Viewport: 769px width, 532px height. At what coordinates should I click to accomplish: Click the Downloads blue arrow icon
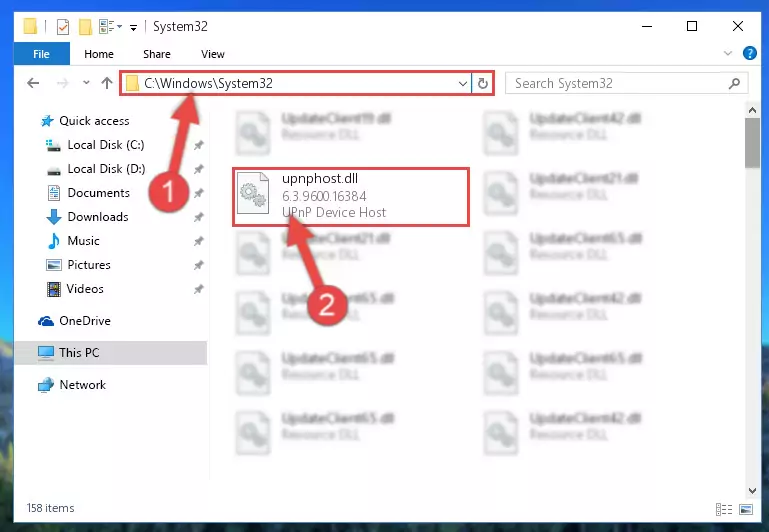pos(53,217)
